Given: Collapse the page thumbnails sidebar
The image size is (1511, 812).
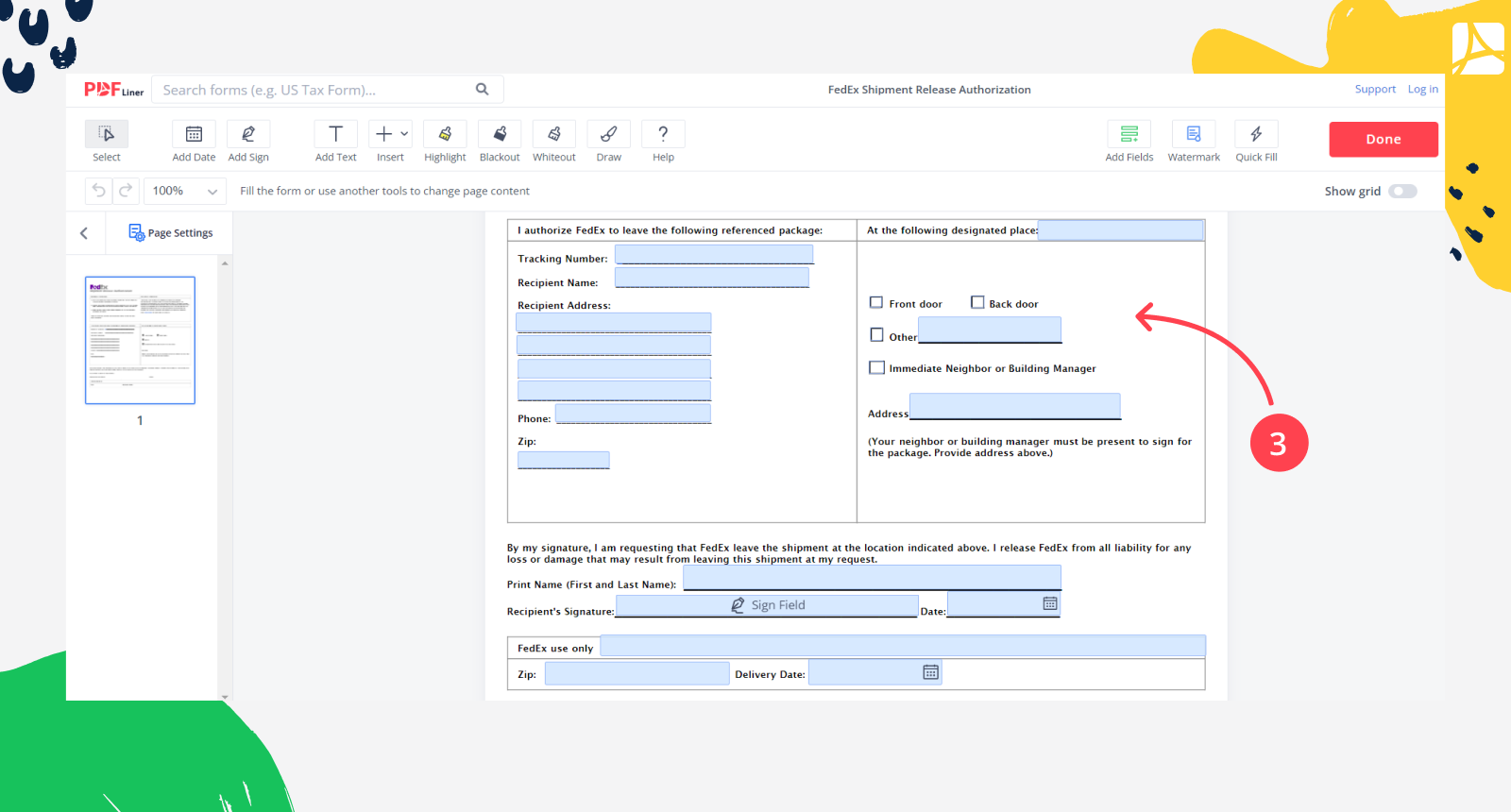Looking at the screenshot, I should click(x=84, y=233).
